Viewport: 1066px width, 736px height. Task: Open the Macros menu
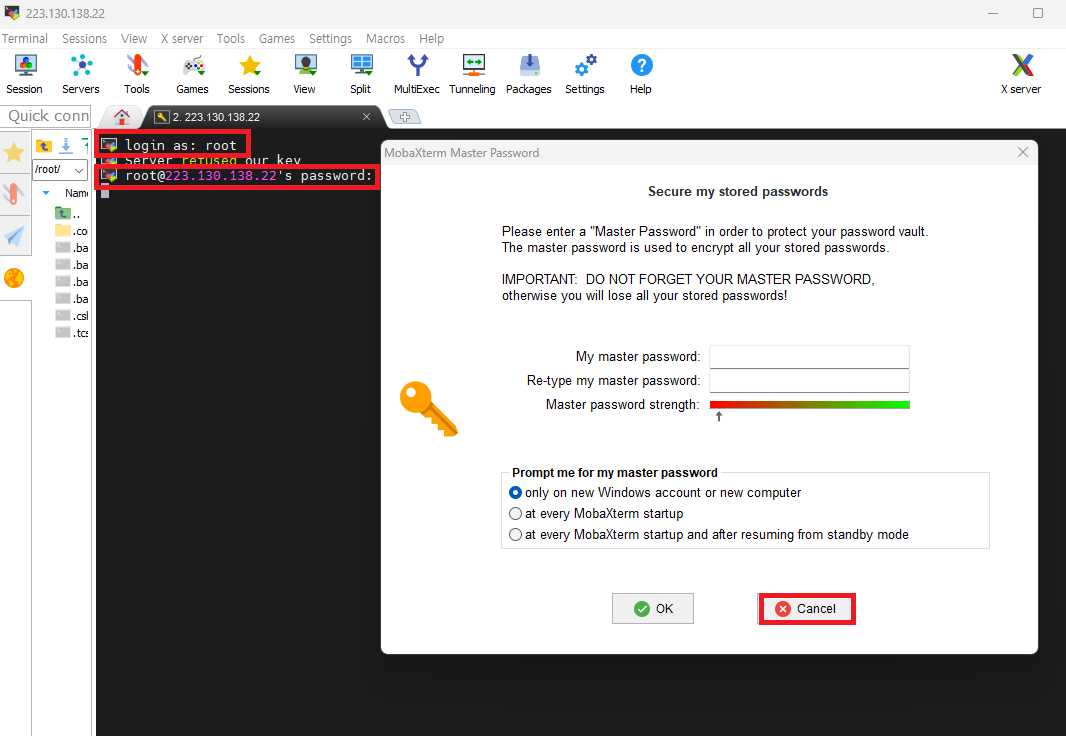[385, 39]
